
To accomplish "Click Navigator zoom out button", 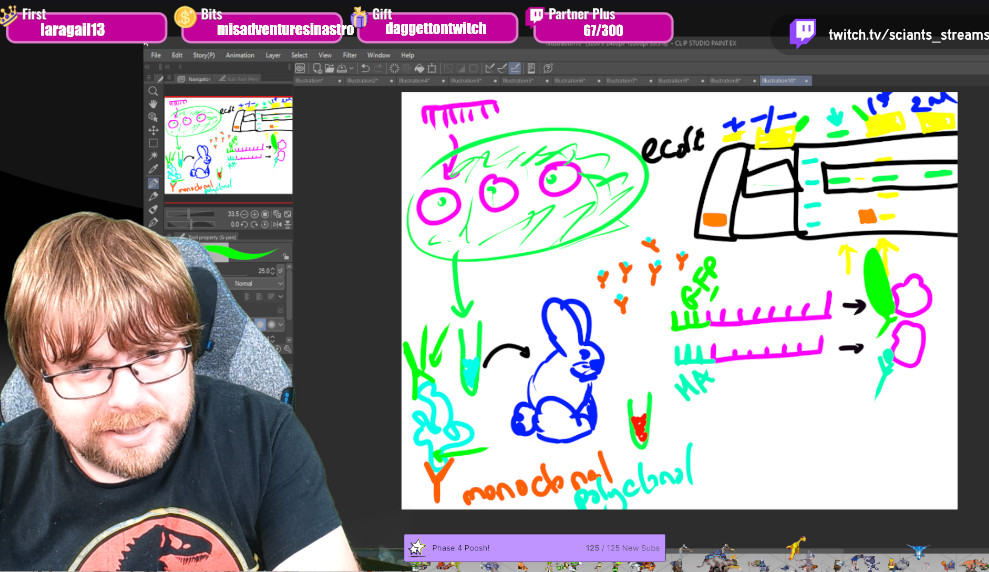I will (x=245, y=214).
